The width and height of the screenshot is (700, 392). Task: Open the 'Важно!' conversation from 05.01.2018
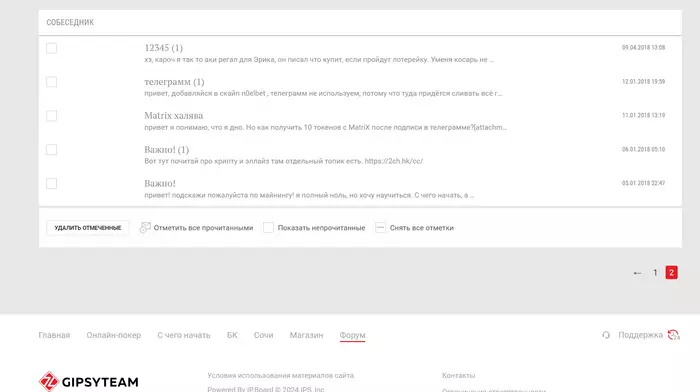click(x=160, y=183)
